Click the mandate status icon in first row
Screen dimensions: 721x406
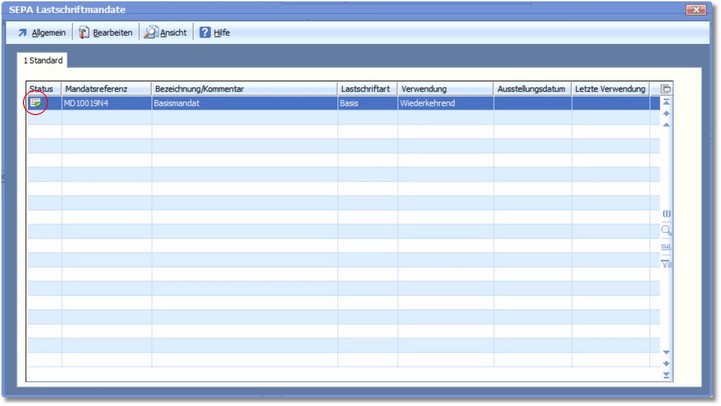click(x=36, y=103)
